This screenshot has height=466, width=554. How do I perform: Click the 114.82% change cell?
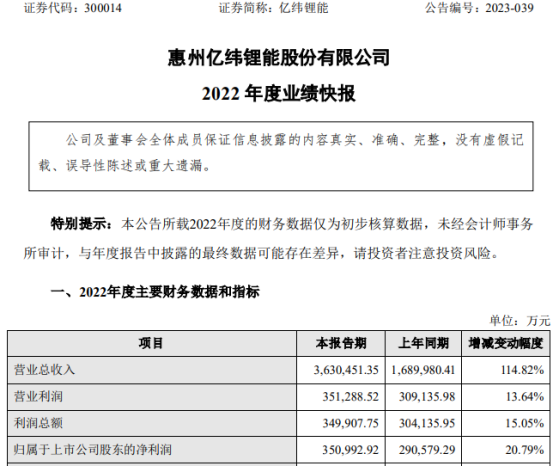[x=522, y=370]
